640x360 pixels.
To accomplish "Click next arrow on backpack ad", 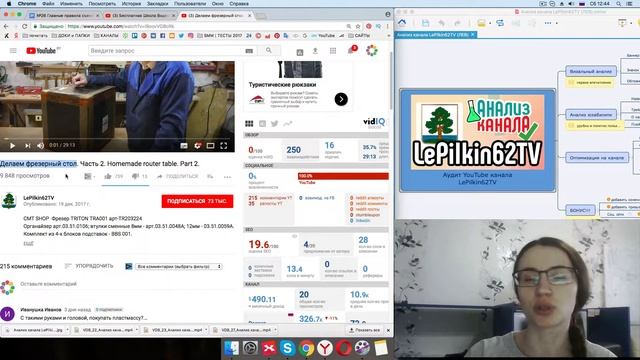I will [341, 99].
